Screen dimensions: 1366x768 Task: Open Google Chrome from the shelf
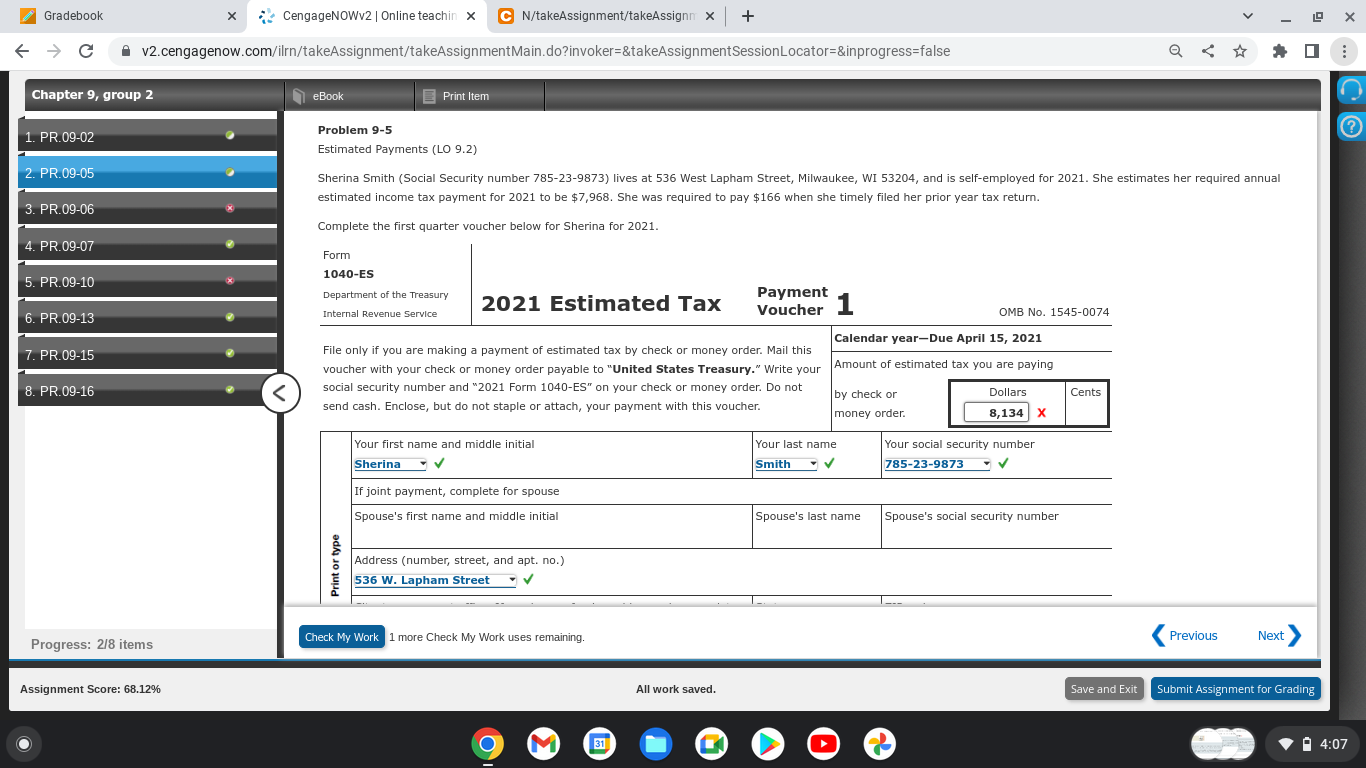pyautogui.click(x=487, y=744)
